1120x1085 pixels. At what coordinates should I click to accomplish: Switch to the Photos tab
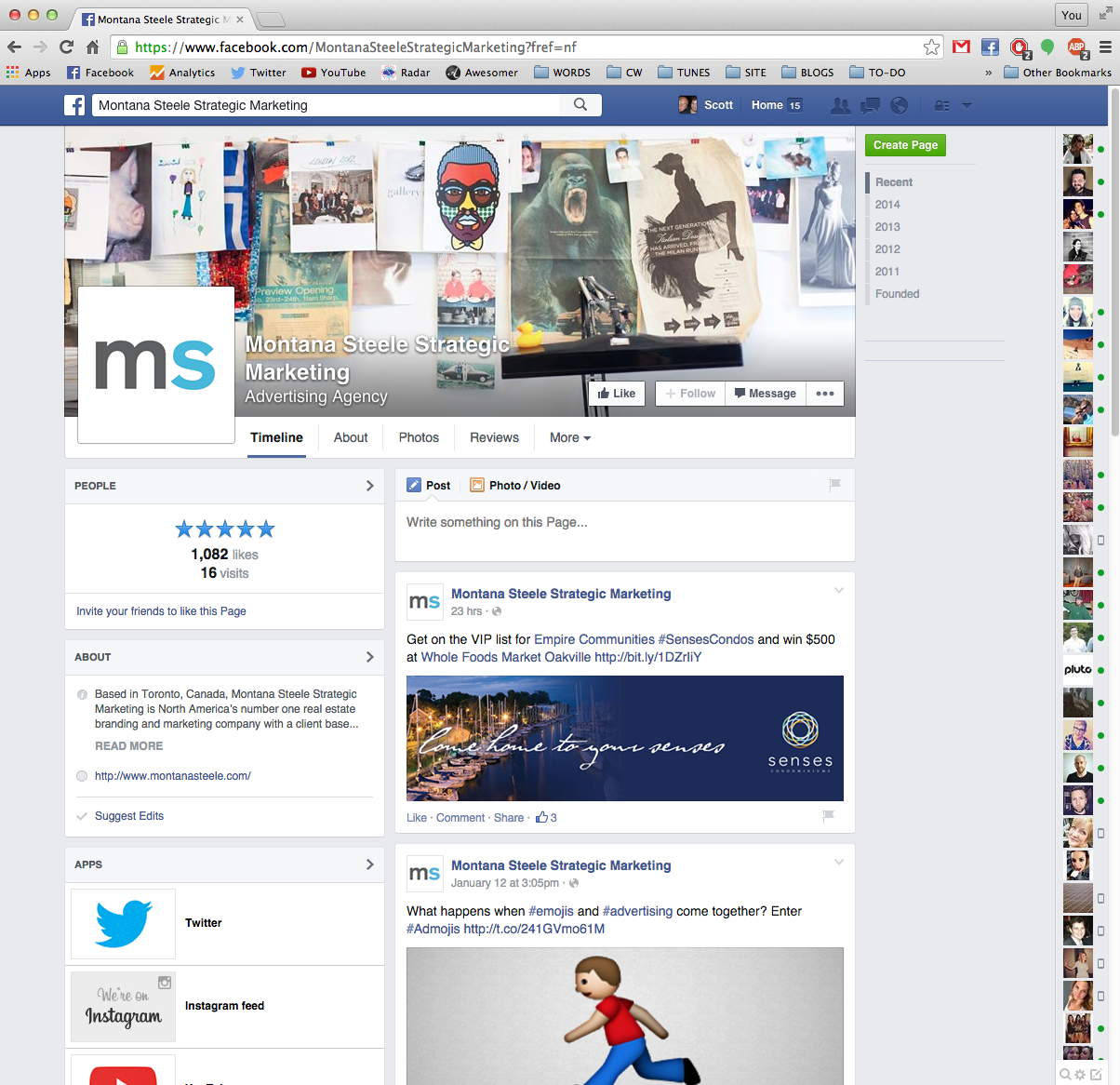coord(419,437)
